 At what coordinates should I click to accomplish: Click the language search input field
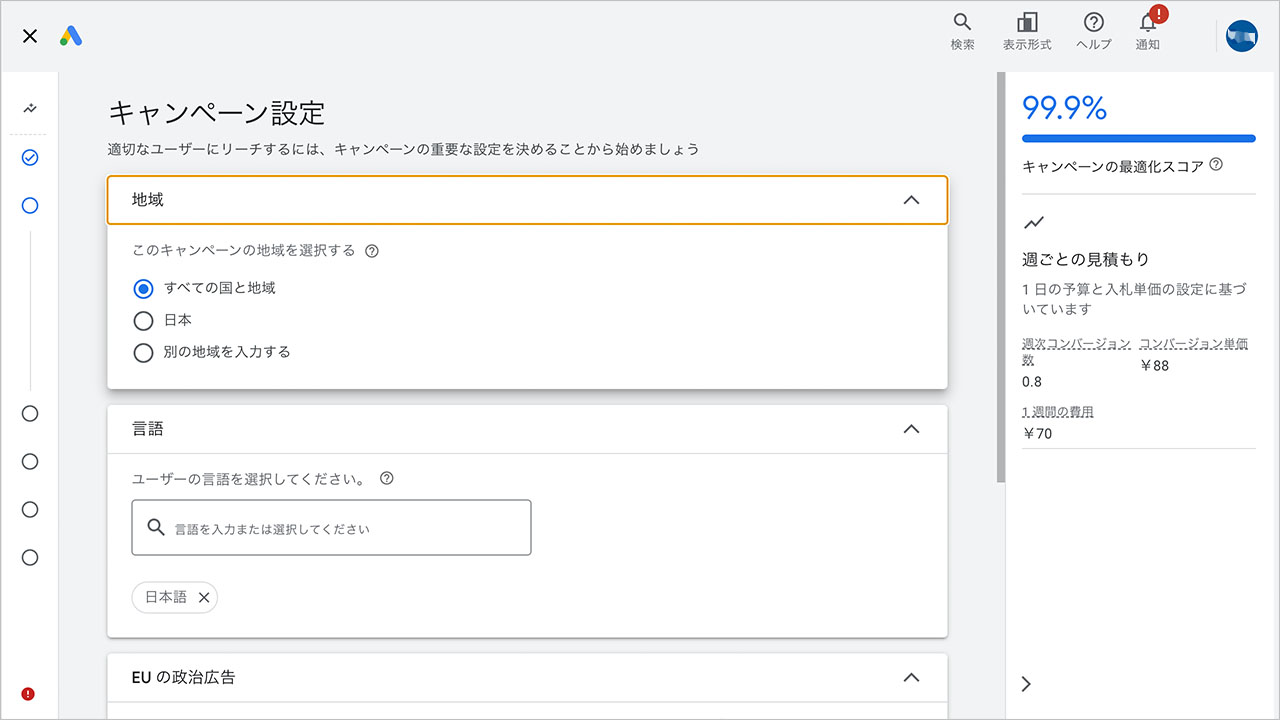[x=331, y=527]
